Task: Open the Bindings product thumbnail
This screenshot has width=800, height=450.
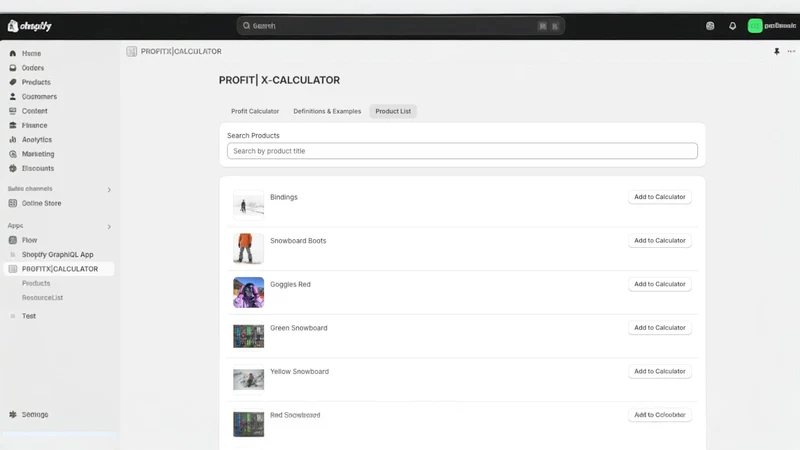Action: (248, 205)
